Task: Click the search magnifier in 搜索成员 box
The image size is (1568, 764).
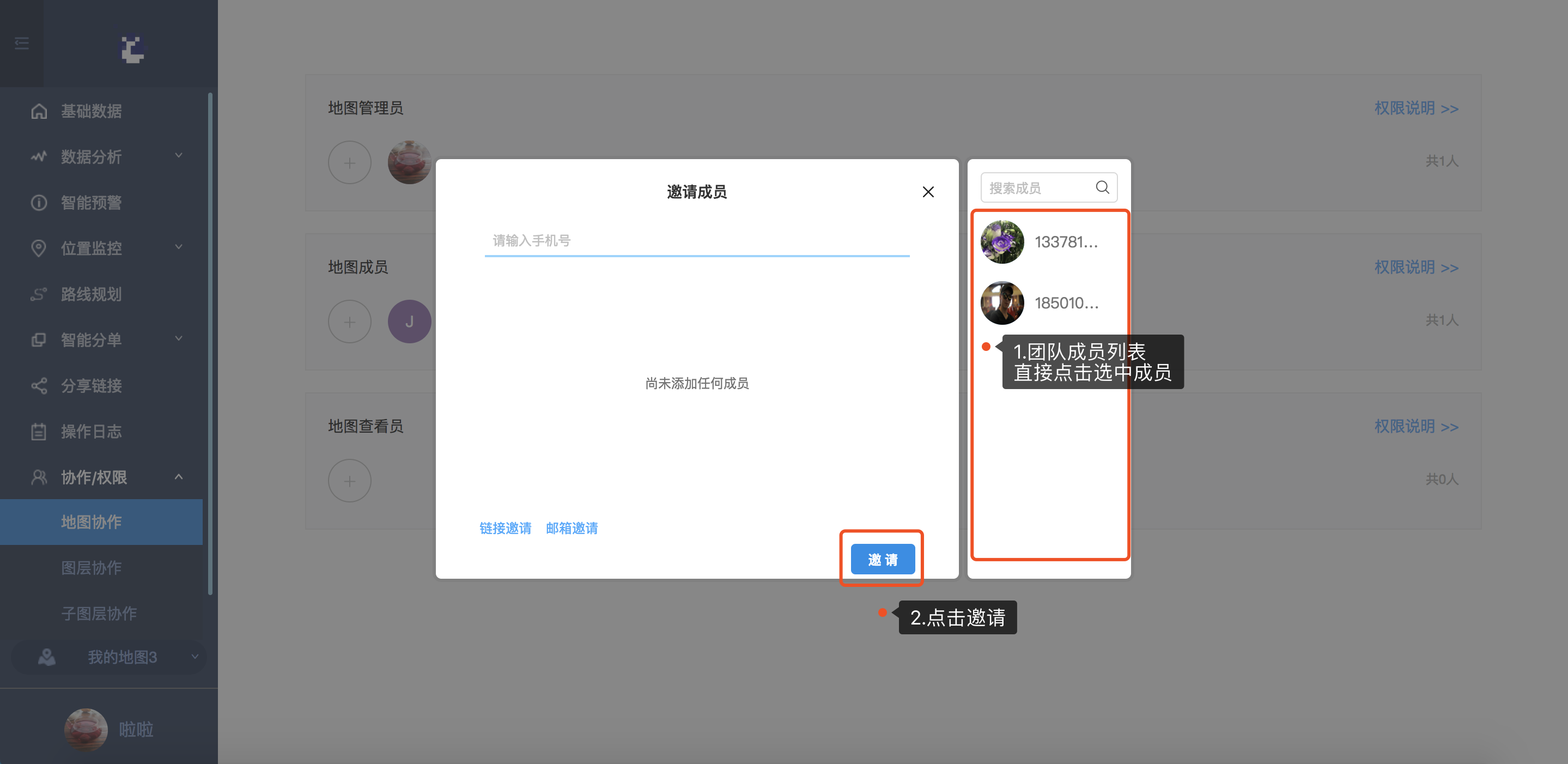Action: pyautogui.click(x=1102, y=187)
